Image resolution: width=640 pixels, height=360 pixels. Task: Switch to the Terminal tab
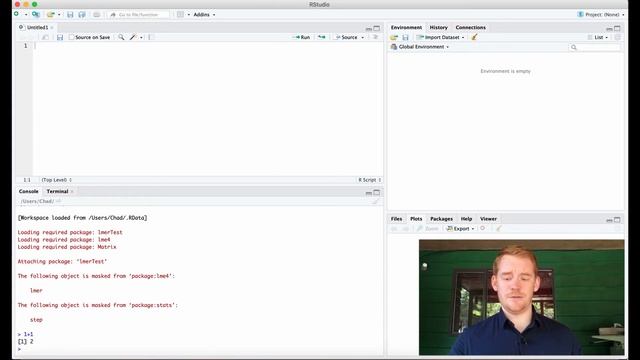point(57,191)
